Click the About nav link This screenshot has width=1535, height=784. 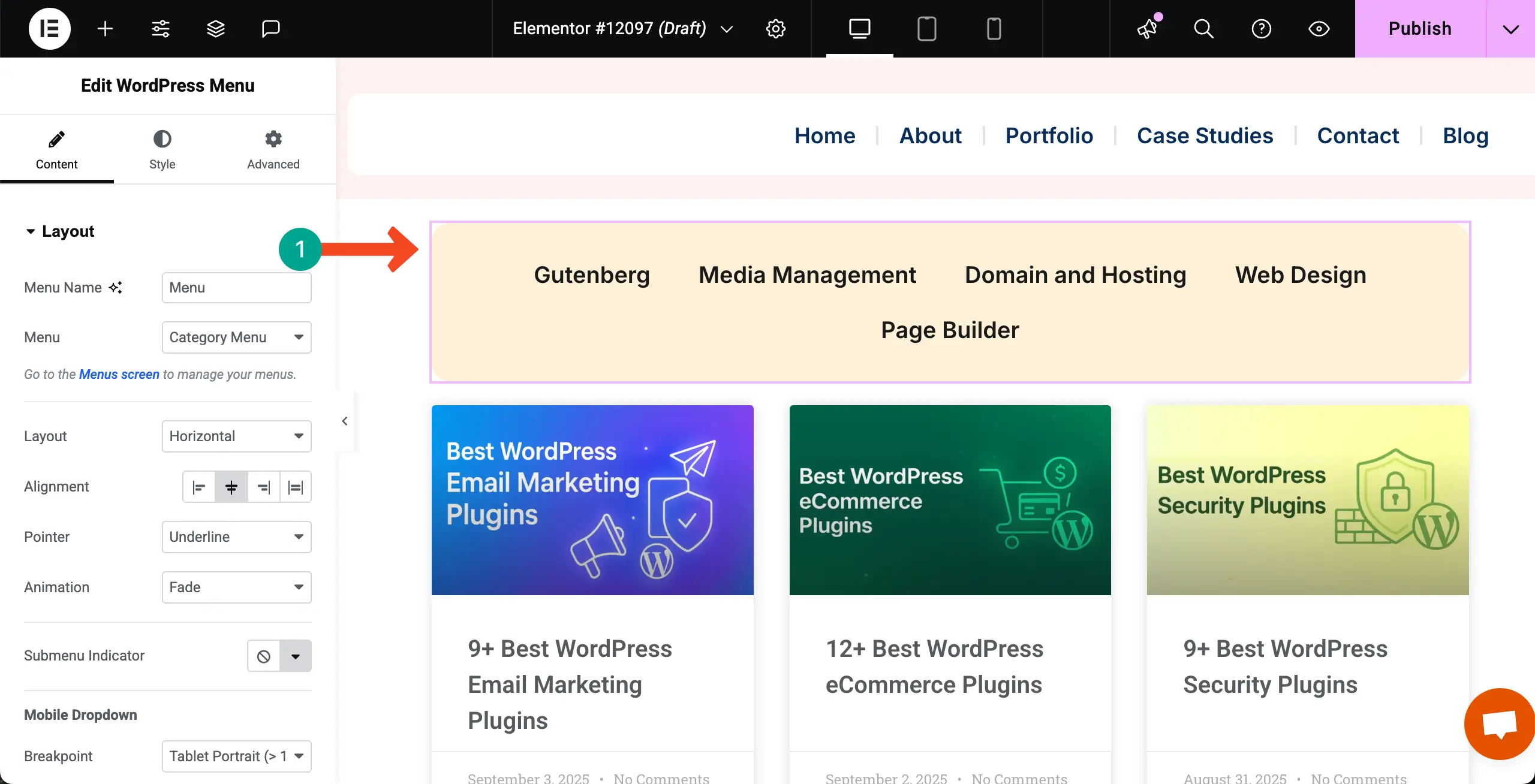coord(931,135)
